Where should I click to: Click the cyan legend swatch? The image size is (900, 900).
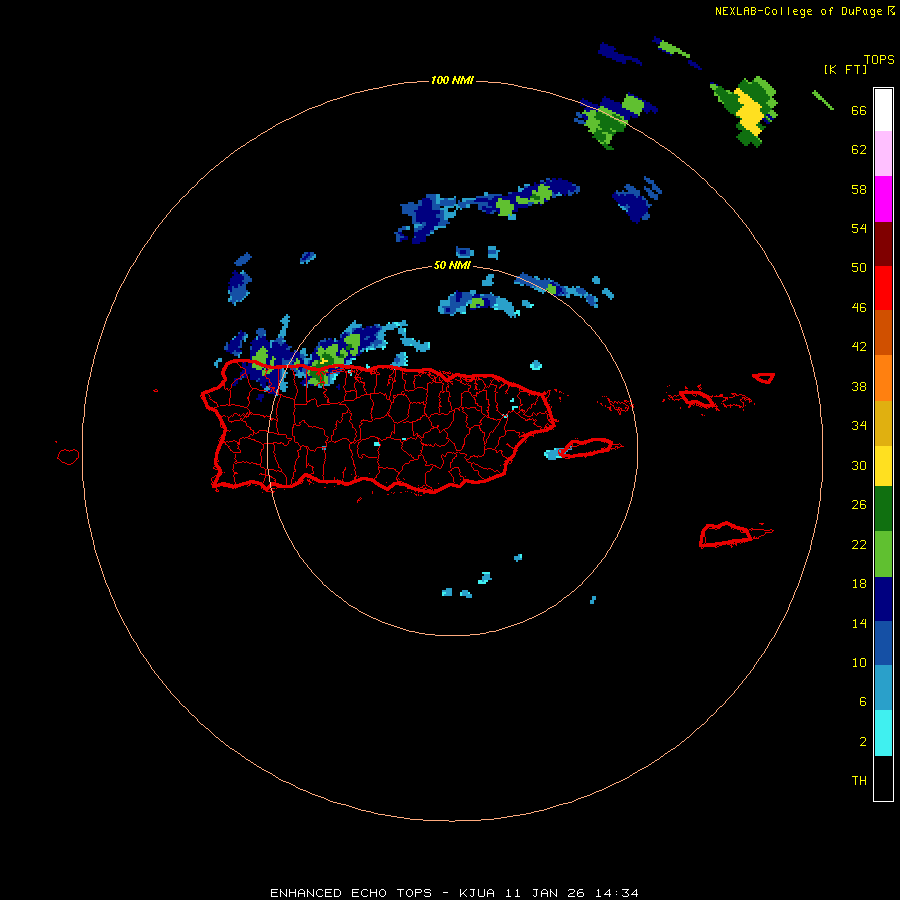pyautogui.click(x=883, y=733)
